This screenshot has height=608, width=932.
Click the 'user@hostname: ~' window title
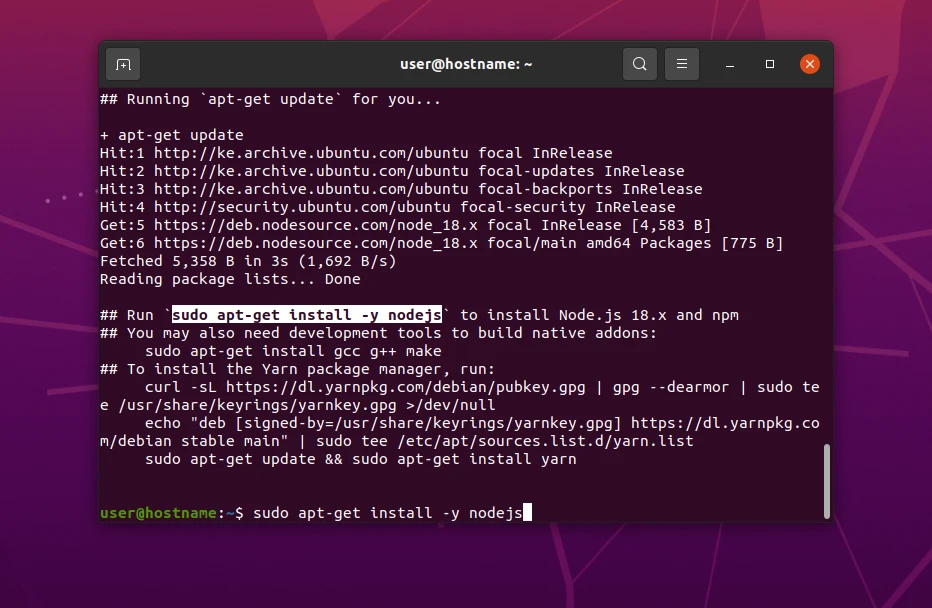(x=466, y=64)
